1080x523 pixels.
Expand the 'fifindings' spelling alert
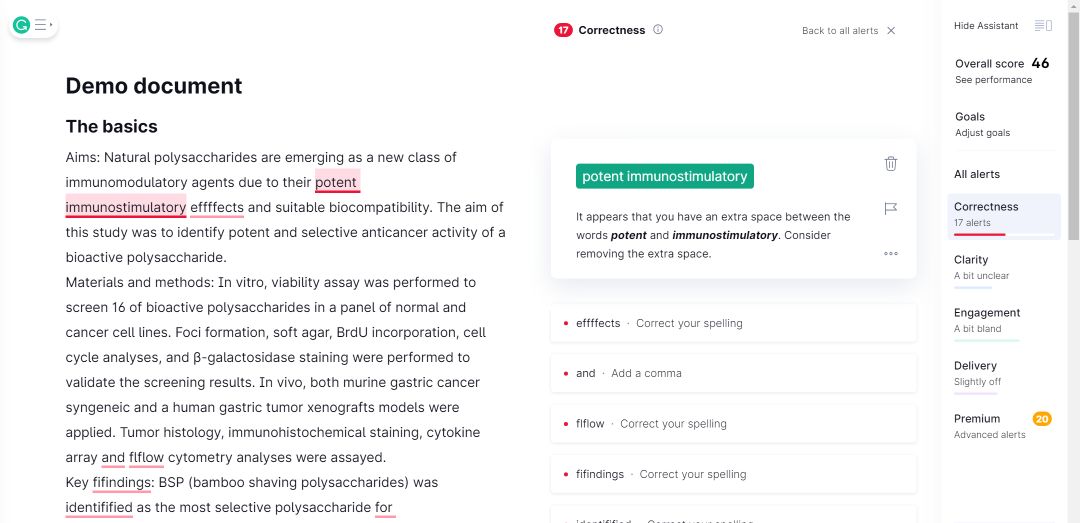point(733,474)
